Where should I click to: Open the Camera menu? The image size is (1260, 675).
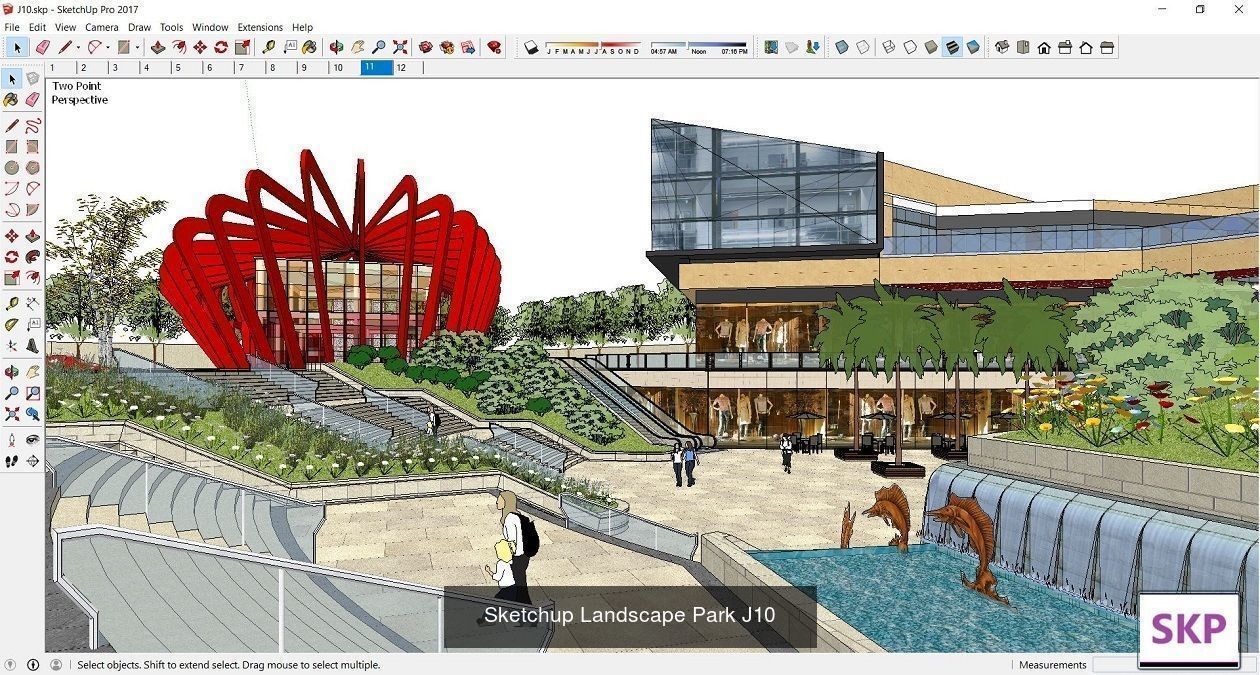(x=101, y=27)
